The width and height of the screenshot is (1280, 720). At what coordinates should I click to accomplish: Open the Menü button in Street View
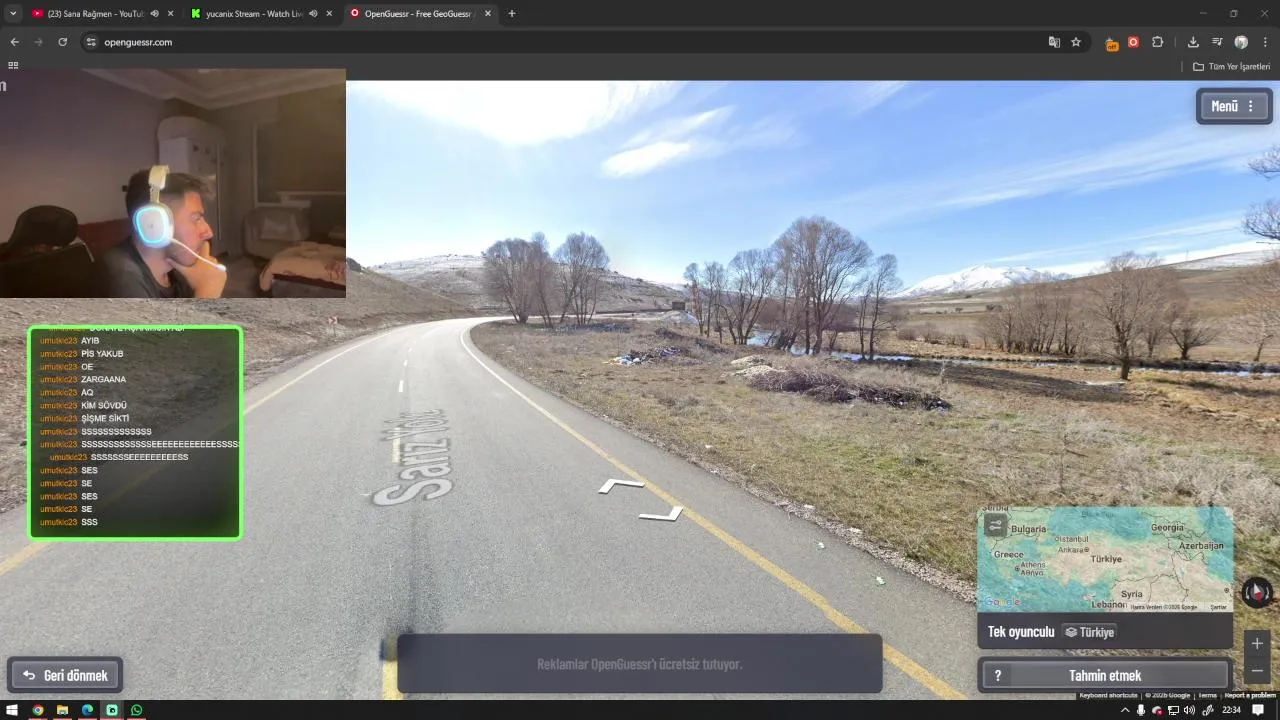click(1234, 106)
